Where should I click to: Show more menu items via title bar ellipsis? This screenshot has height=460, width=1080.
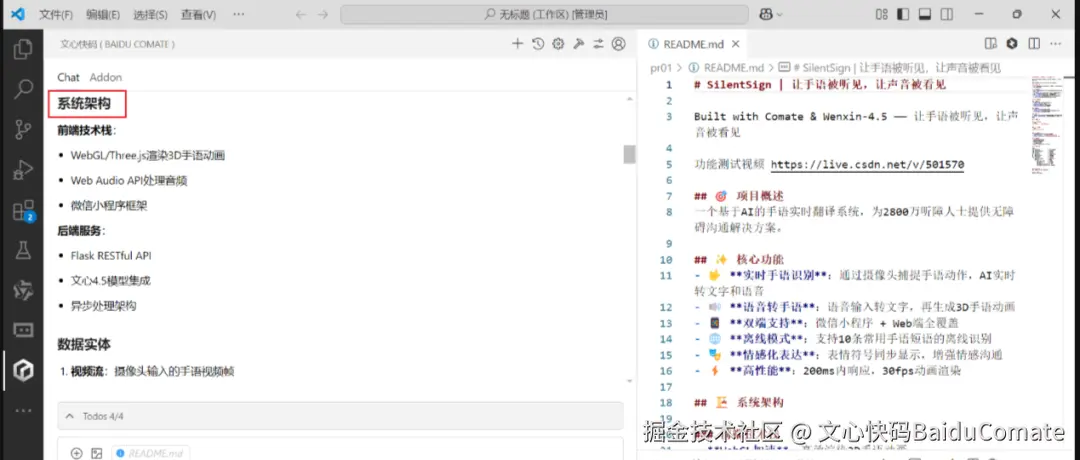238,14
